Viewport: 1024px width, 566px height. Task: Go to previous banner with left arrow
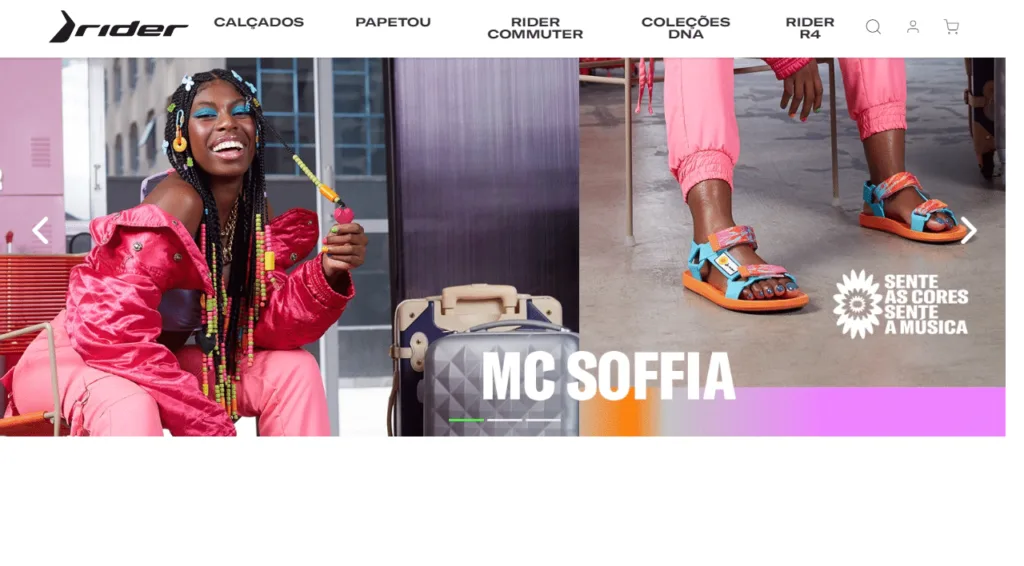pyautogui.click(x=40, y=230)
